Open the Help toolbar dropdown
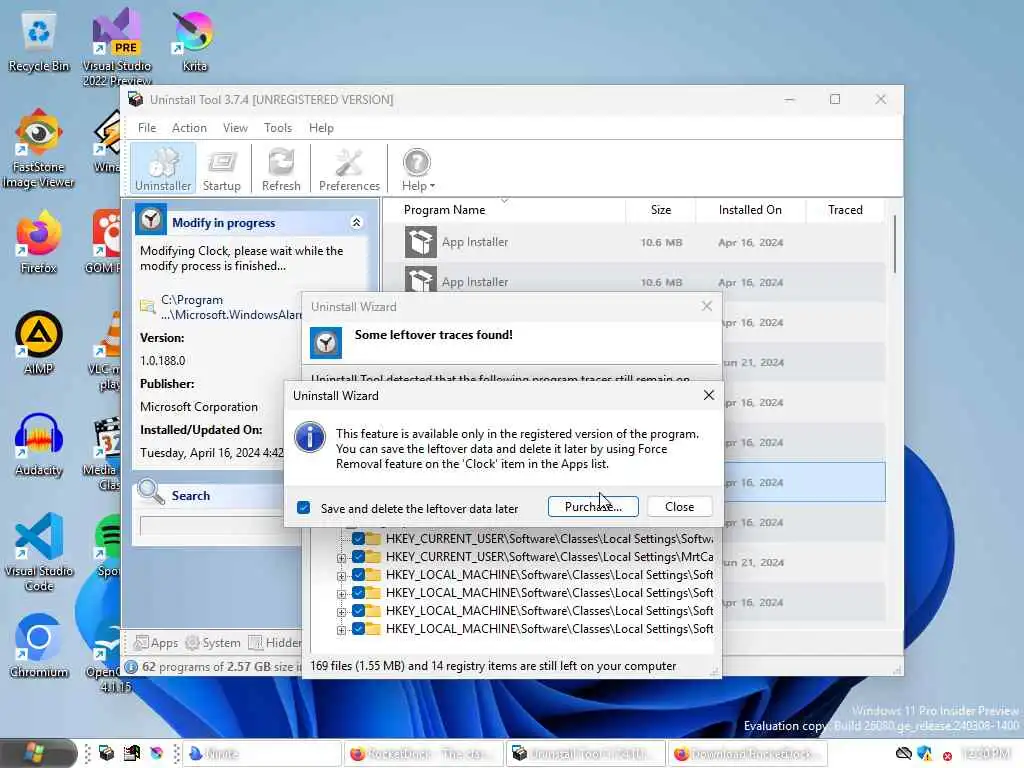Screen dimensions: 1024x768 click(417, 169)
